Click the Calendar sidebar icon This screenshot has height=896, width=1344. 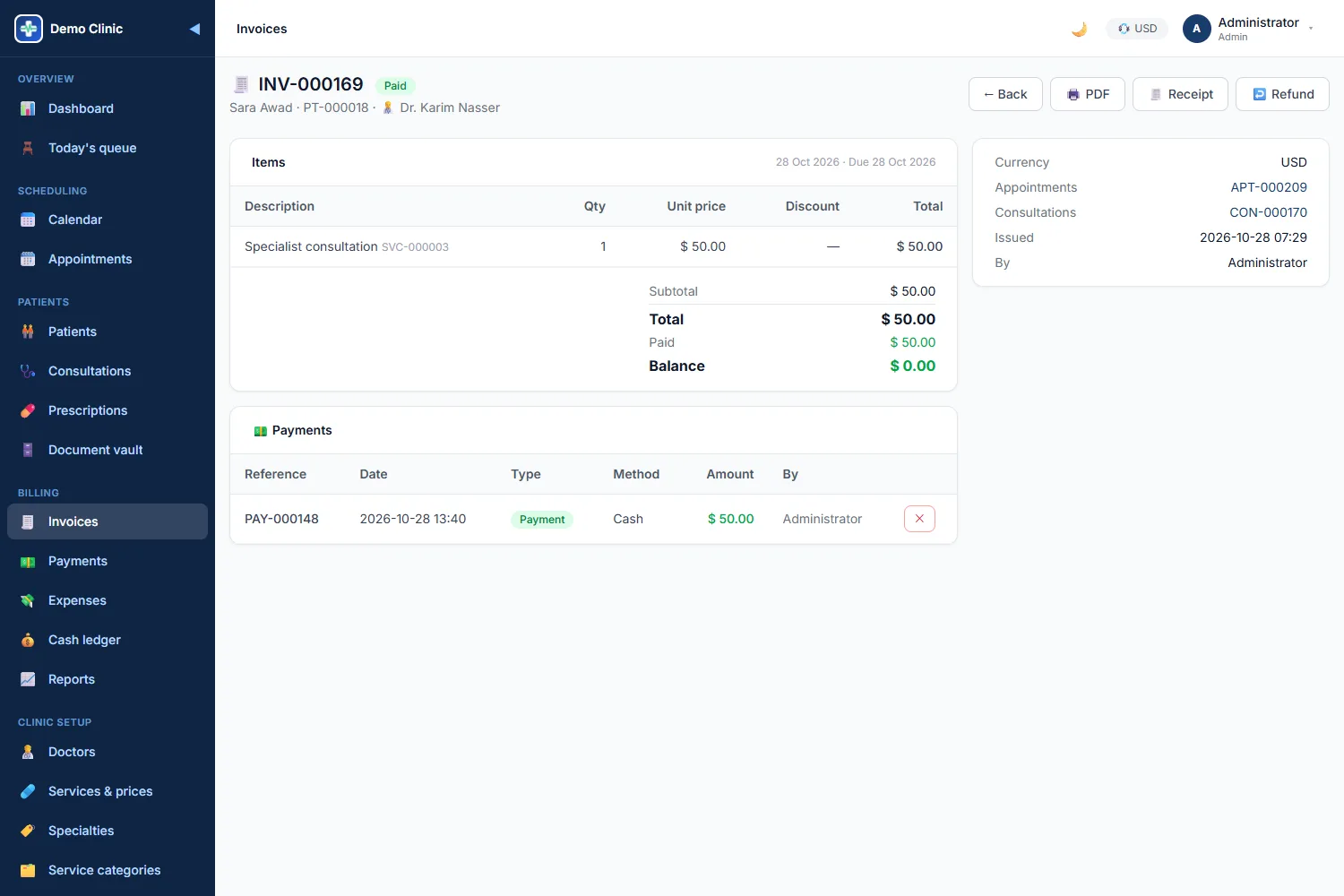(x=28, y=220)
